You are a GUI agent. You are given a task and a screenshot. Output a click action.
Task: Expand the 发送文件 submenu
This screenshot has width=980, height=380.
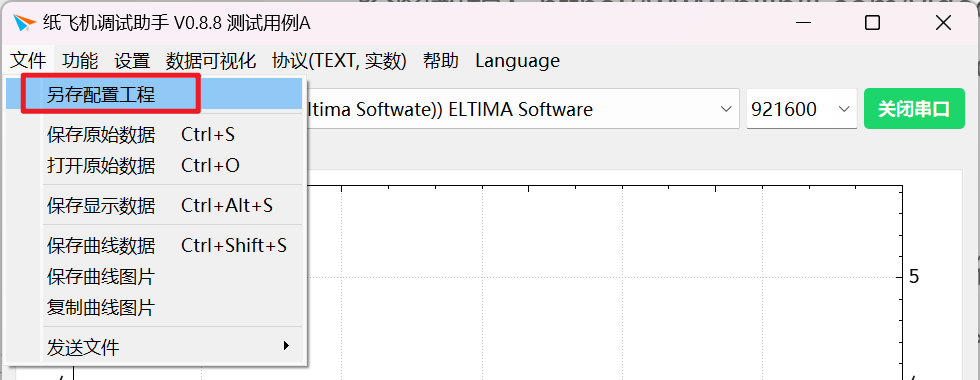tap(154, 347)
